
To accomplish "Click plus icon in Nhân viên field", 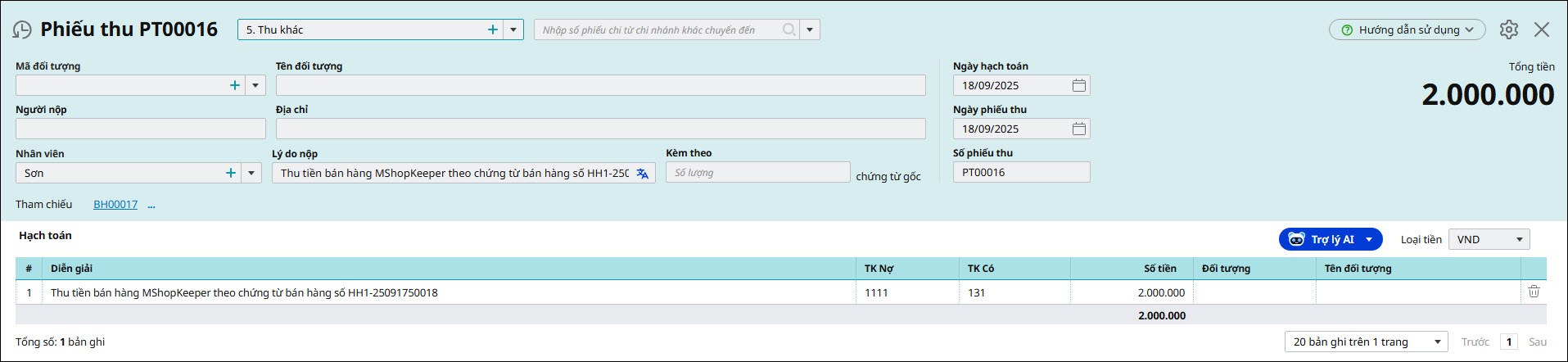I will coord(231,173).
